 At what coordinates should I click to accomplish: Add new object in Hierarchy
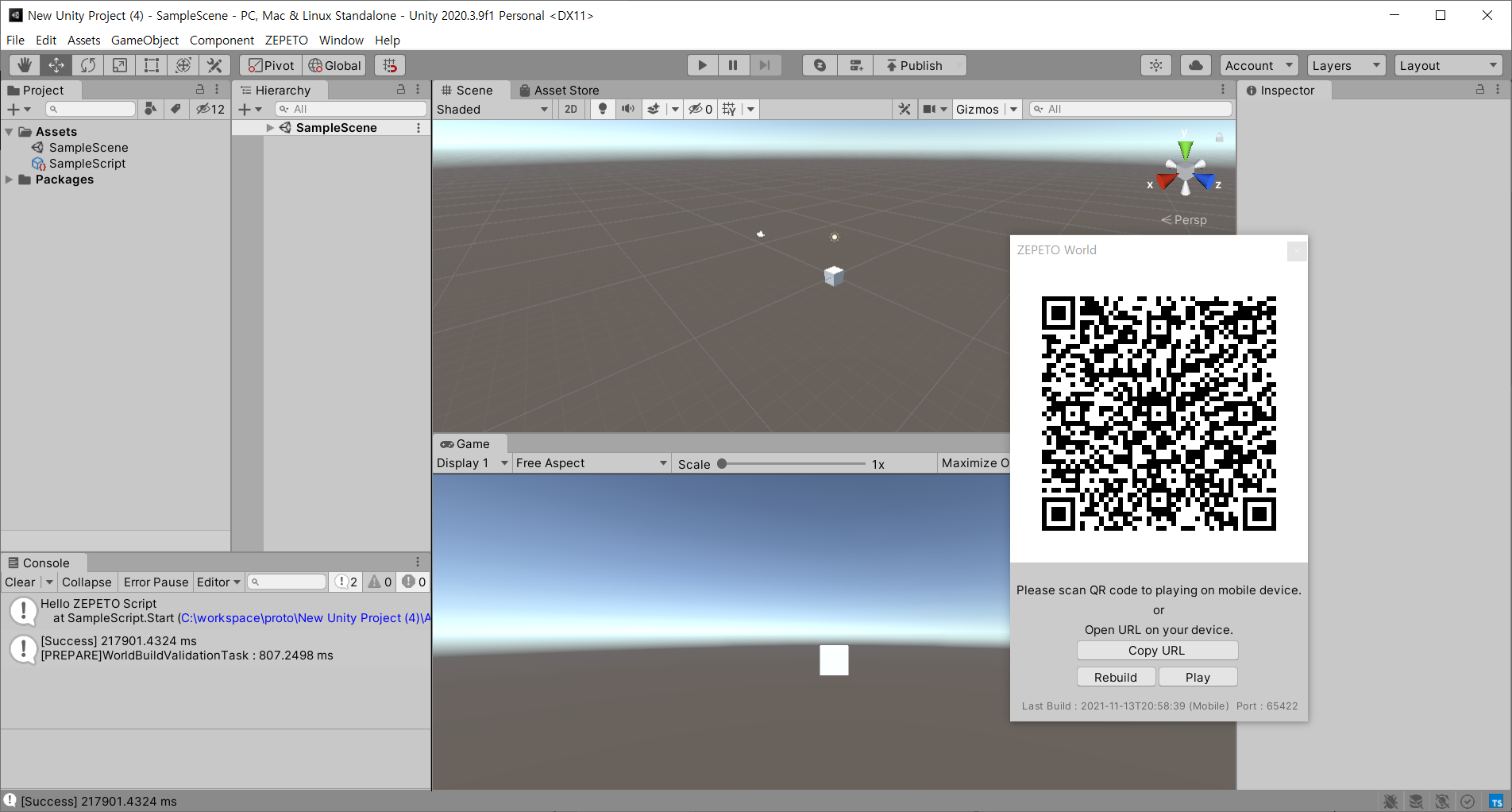[x=250, y=109]
